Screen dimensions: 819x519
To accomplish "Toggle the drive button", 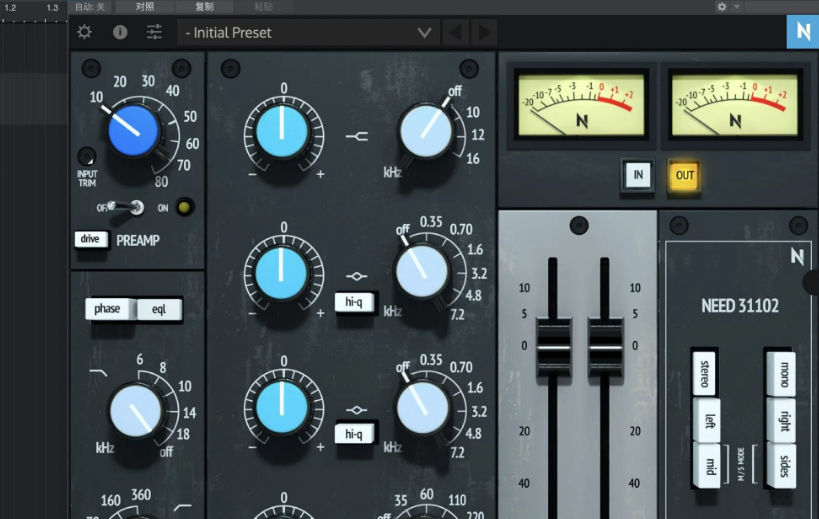I will click(x=91, y=239).
